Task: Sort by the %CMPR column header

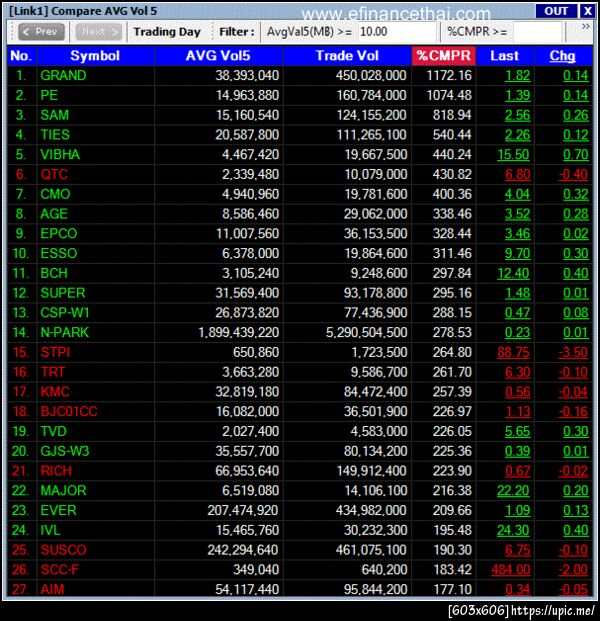Action: coord(444,56)
